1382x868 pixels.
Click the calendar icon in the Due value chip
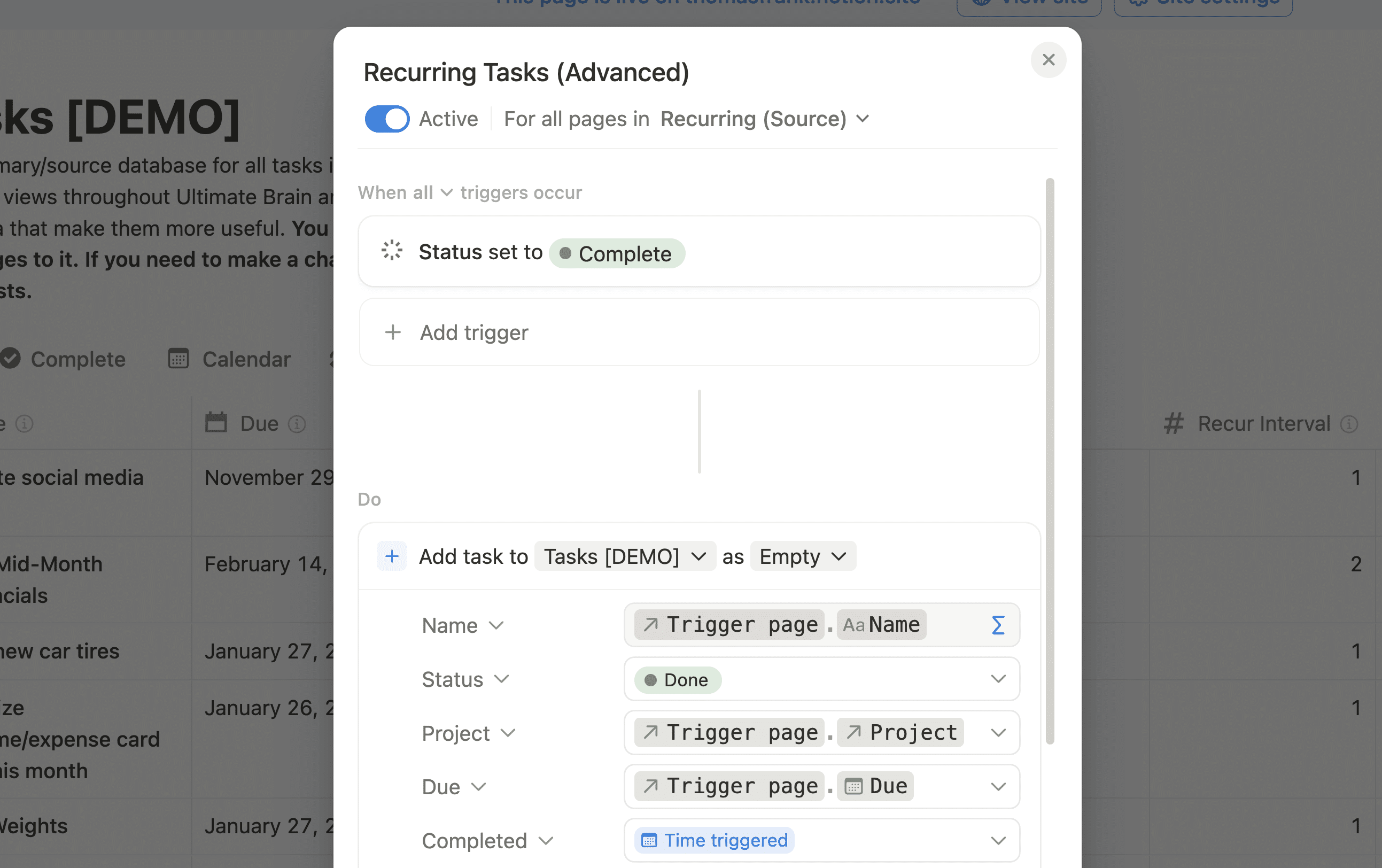point(853,786)
